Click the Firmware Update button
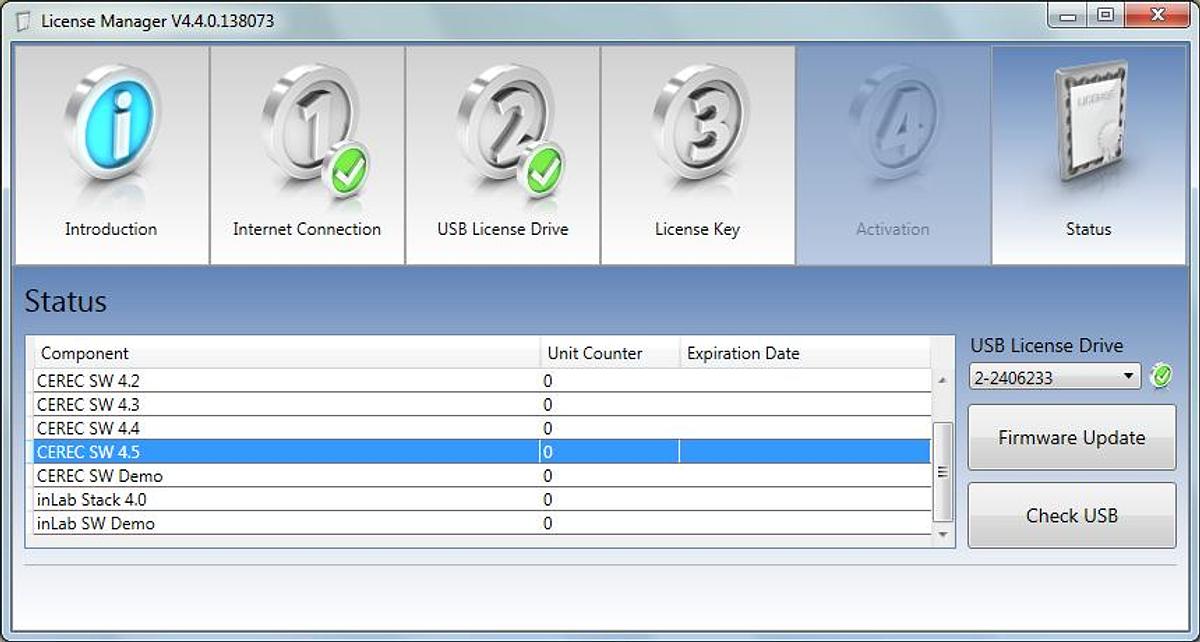The image size is (1200, 642). [1072, 437]
